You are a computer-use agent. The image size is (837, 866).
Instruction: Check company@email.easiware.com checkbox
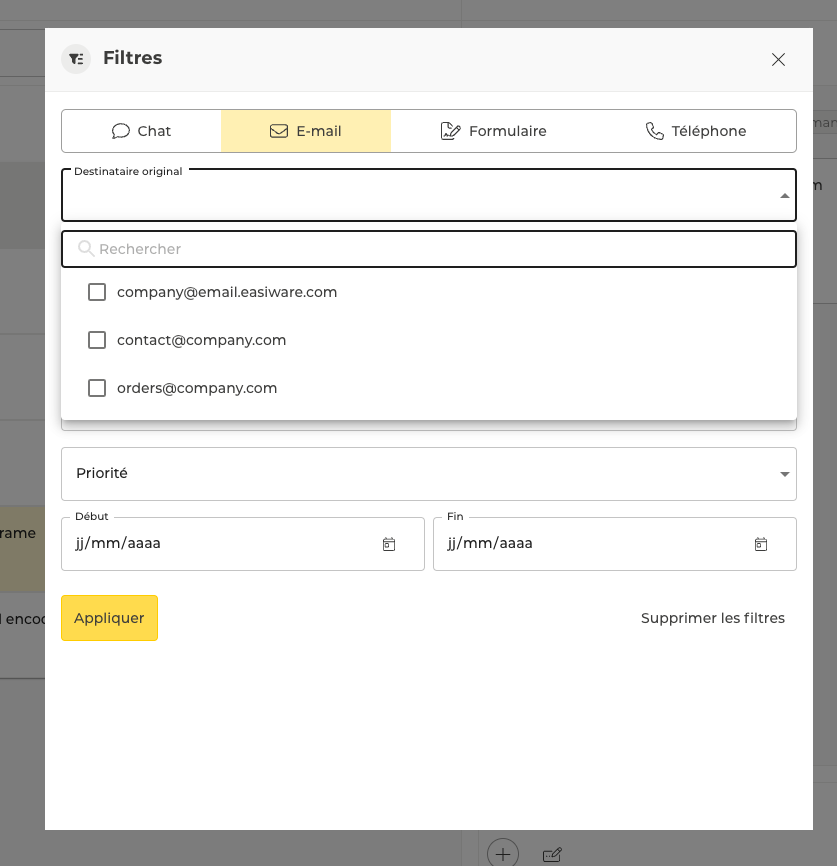[x=97, y=292]
